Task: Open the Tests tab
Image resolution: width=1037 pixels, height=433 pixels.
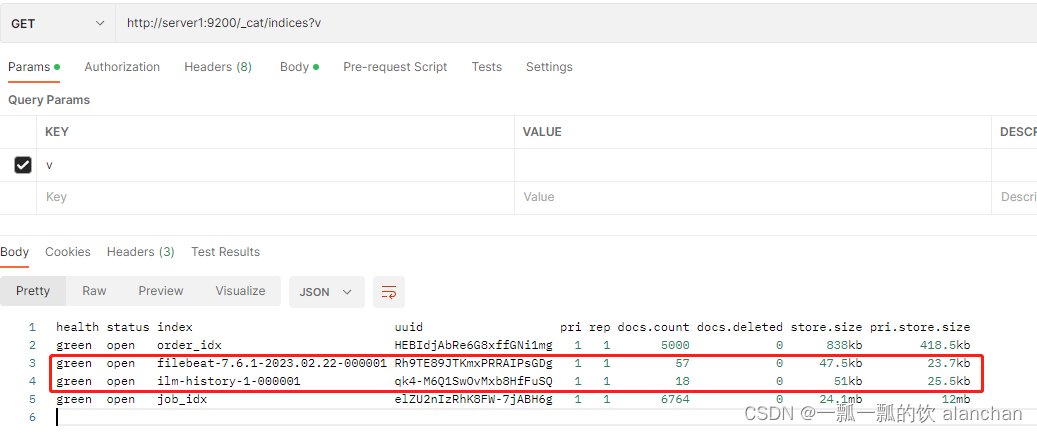Action: 486,67
